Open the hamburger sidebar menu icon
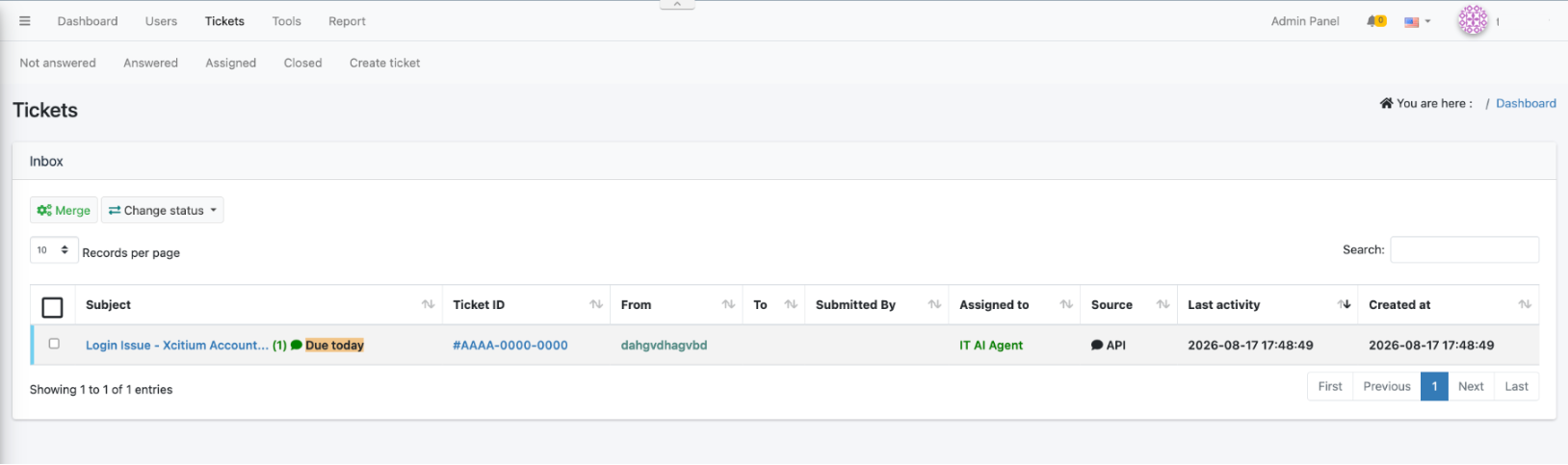The width and height of the screenshot is (1568, 465). click(25, 21)
